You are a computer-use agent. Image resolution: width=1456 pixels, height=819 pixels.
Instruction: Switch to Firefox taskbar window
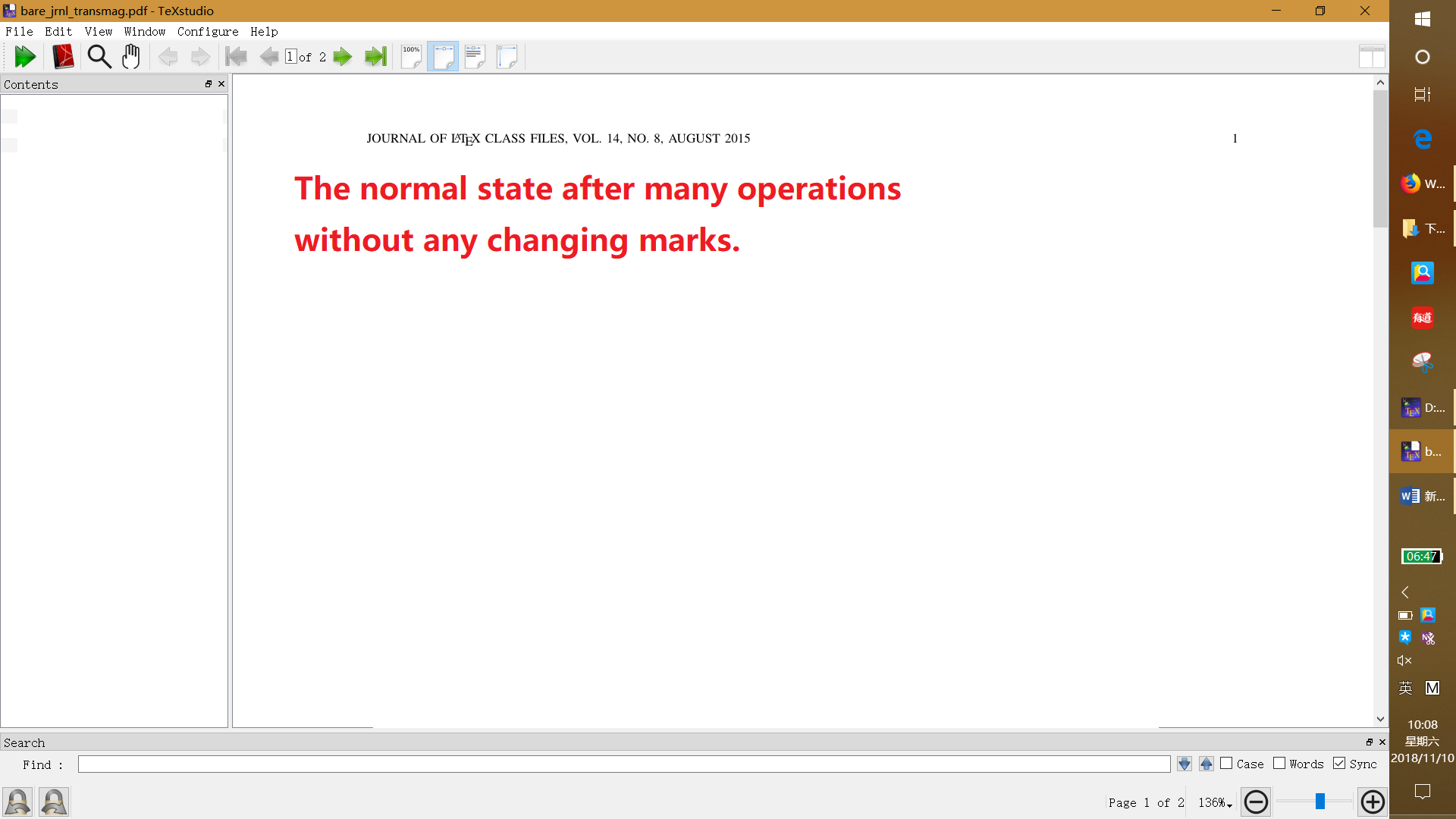(x=1423, y=184)
